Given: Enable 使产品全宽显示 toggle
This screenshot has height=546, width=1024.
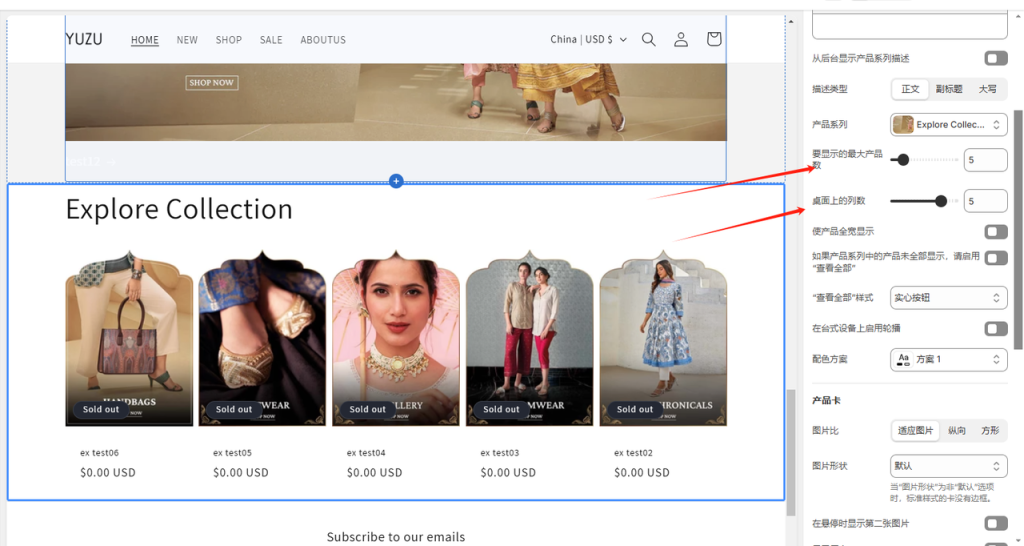Looking at the screenshot, I should (995, 232).
